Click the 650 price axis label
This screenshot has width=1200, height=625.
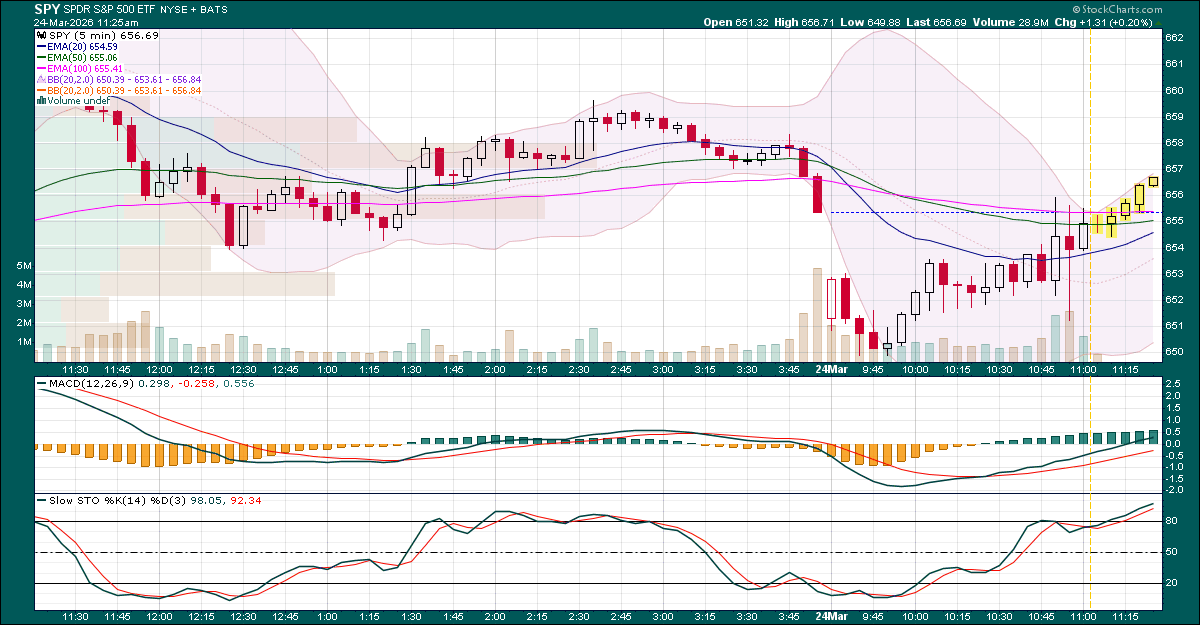click(1175, 352)
